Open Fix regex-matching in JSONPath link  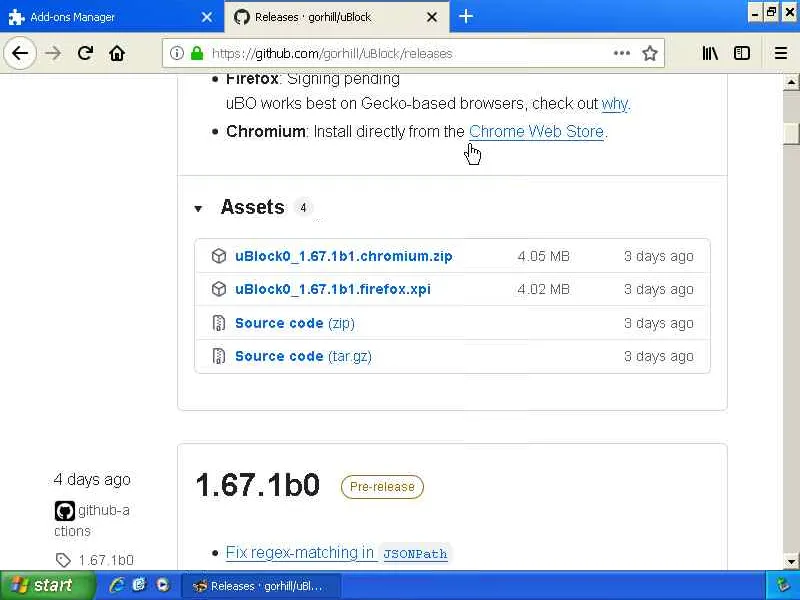[x=336, y=553]
